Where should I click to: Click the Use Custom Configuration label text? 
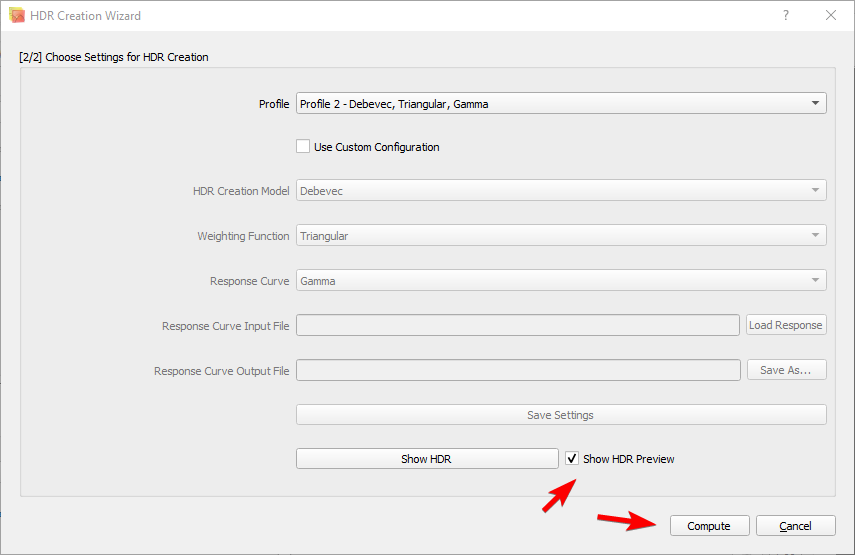point(376,147)
